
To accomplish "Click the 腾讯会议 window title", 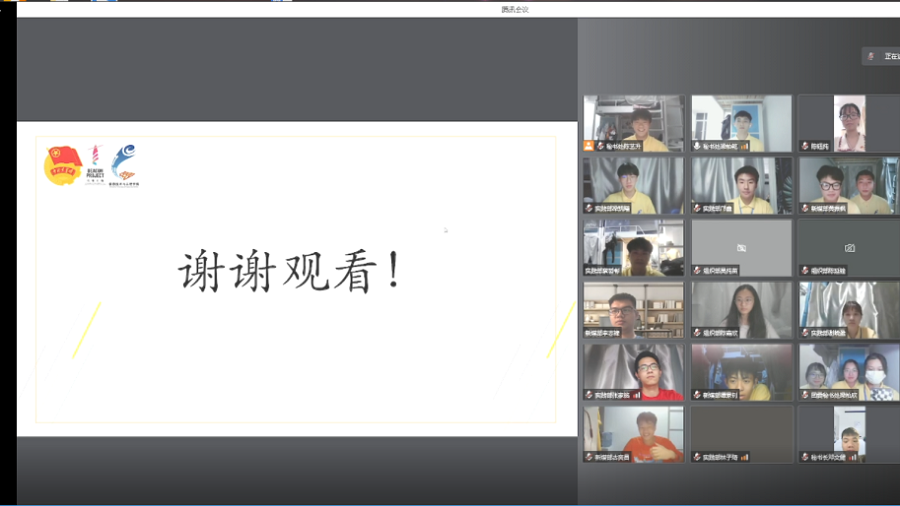I will [x=514, y=9].
